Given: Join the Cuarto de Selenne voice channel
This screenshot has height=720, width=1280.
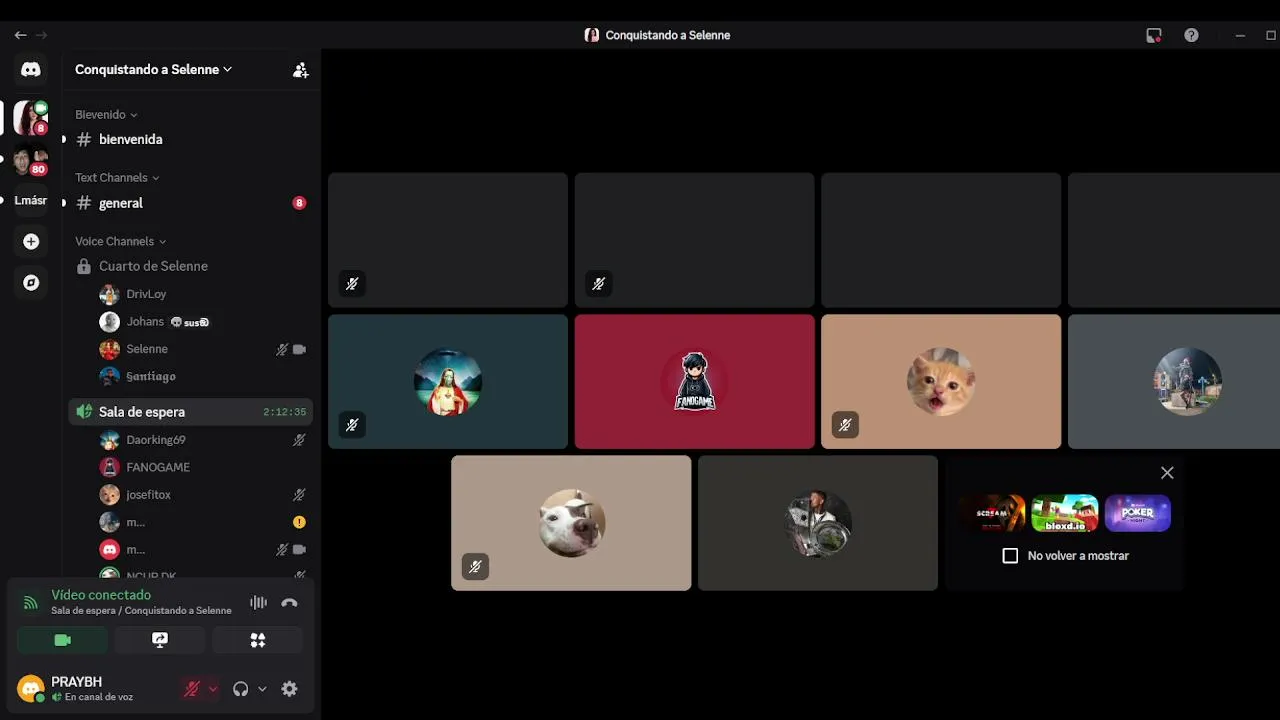Looking at the screenshot, I should pyautogui.click(x=190, y=267).
